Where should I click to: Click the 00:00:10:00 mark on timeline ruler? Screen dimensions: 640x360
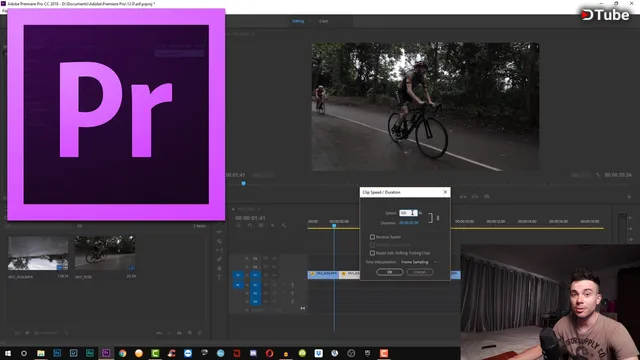pos(464,221)
